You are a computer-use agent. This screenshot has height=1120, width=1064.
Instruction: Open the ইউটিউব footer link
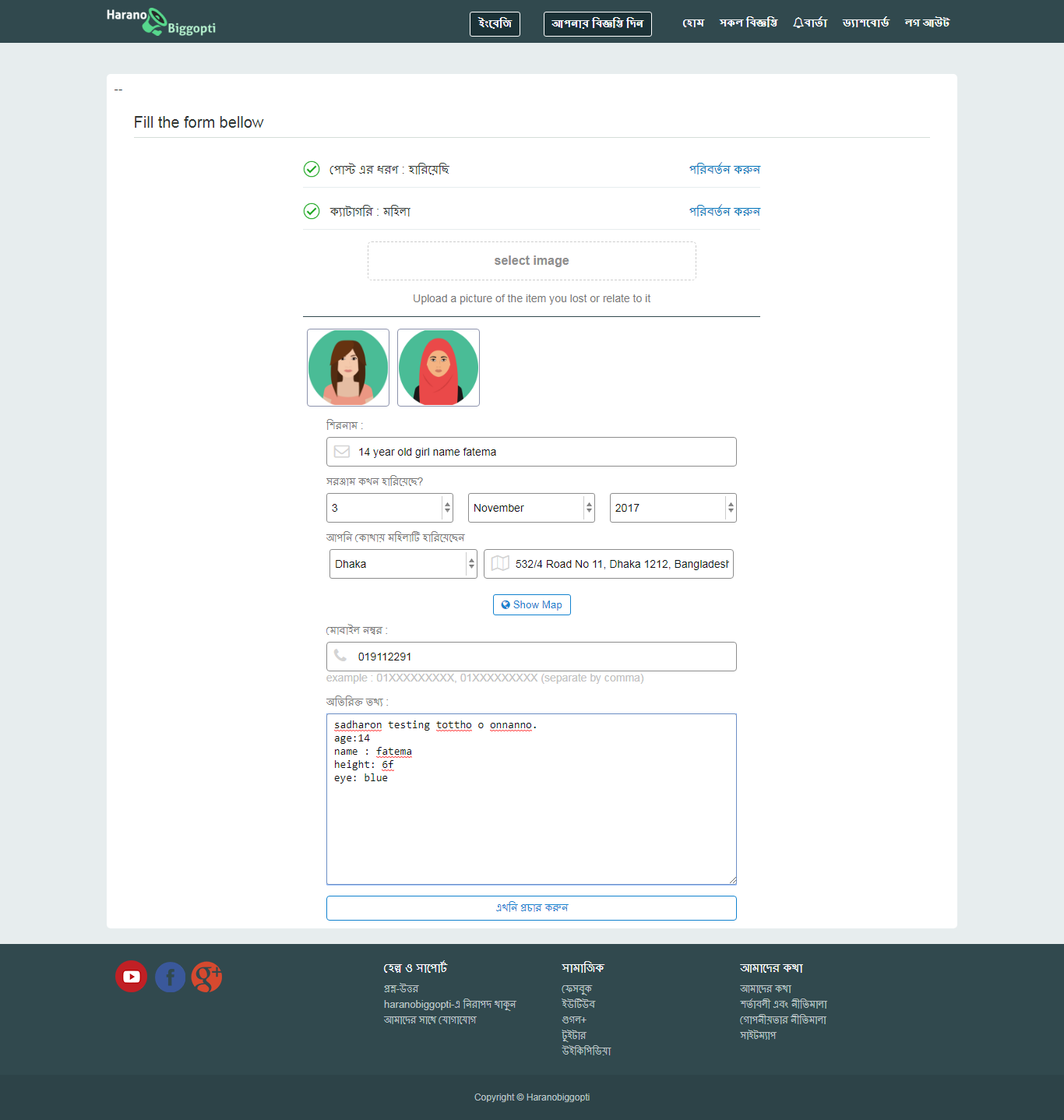coord(579,1004)
